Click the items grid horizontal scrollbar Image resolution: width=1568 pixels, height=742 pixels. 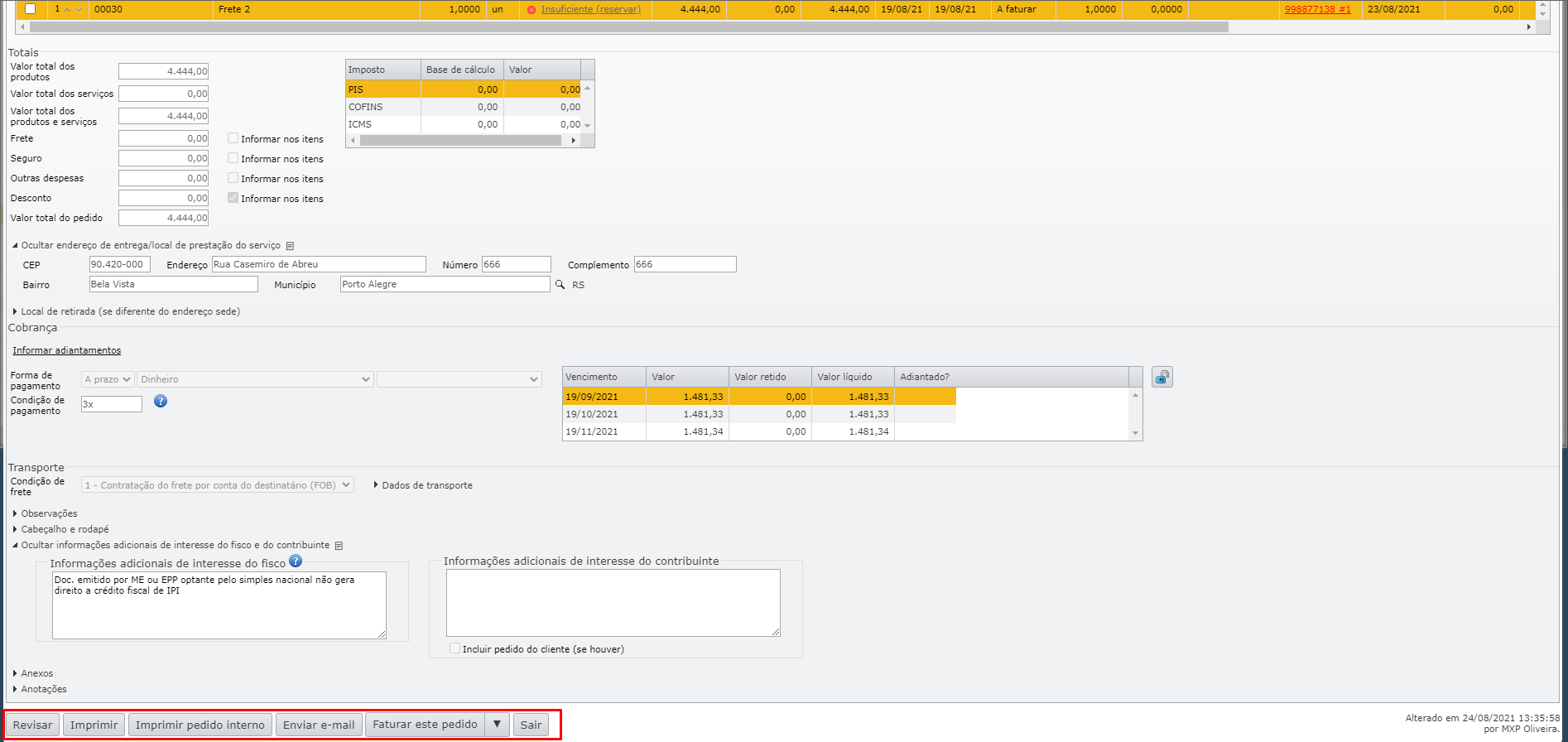629,27
